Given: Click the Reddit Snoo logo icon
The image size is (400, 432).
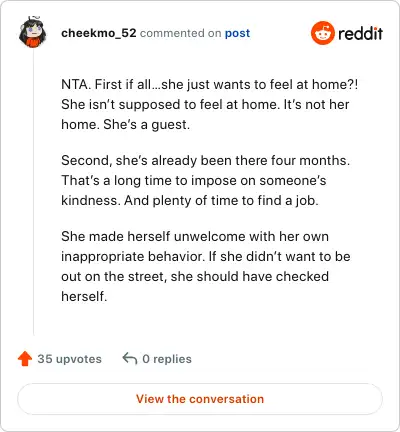Looking at the screenshot, I should (322, 33).
